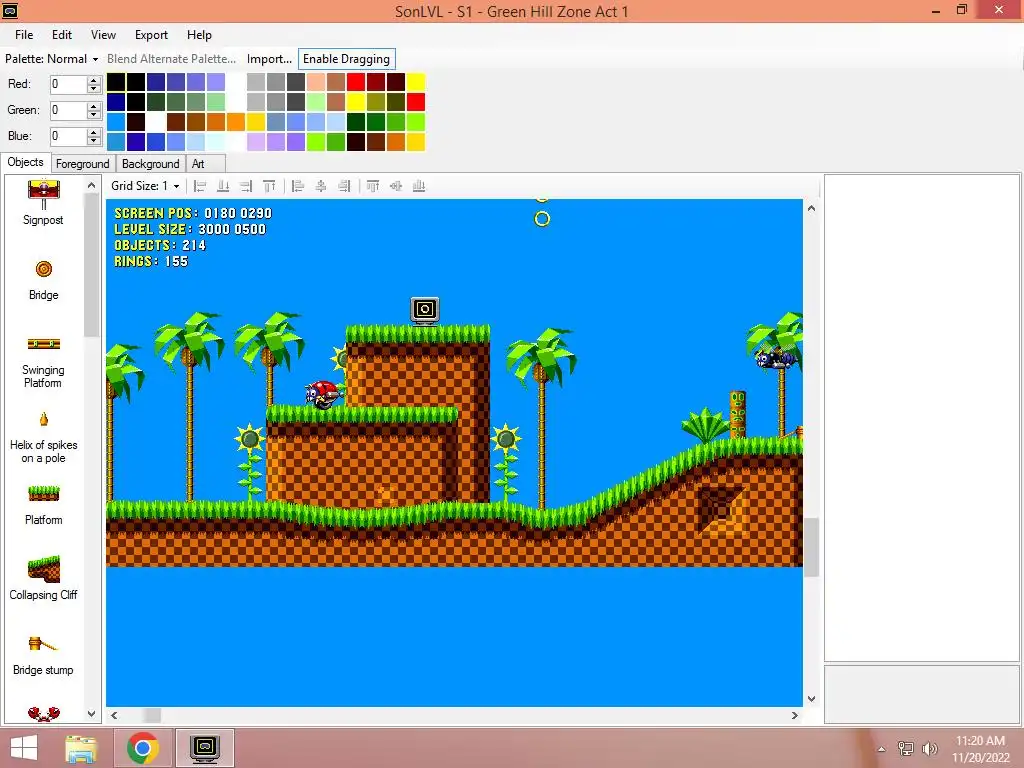Screen dimensions: 1024x768
Task: Align selected objects' bottom edges
Action: click(419, 186)
